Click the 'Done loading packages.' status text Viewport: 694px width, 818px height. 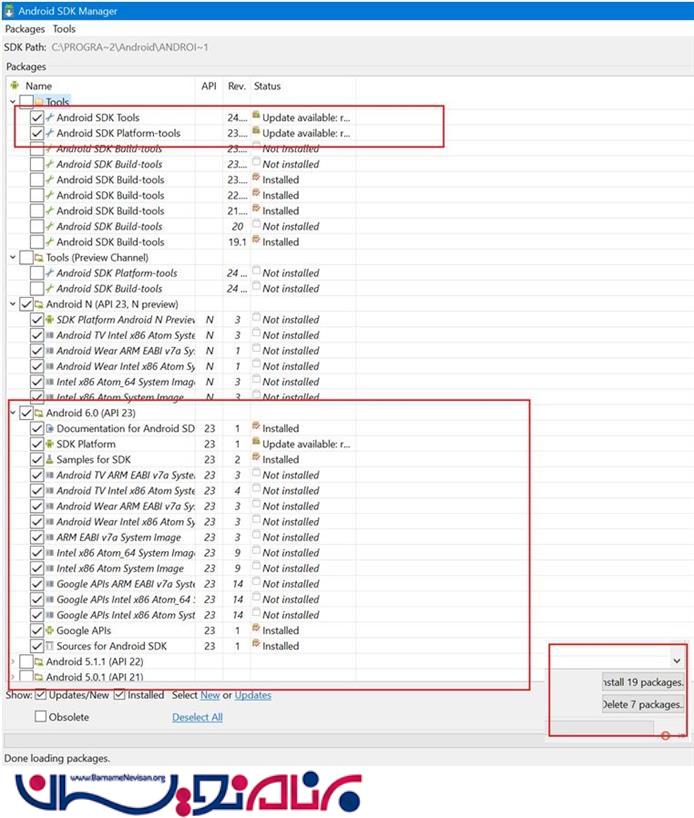(x=57, y=759)
